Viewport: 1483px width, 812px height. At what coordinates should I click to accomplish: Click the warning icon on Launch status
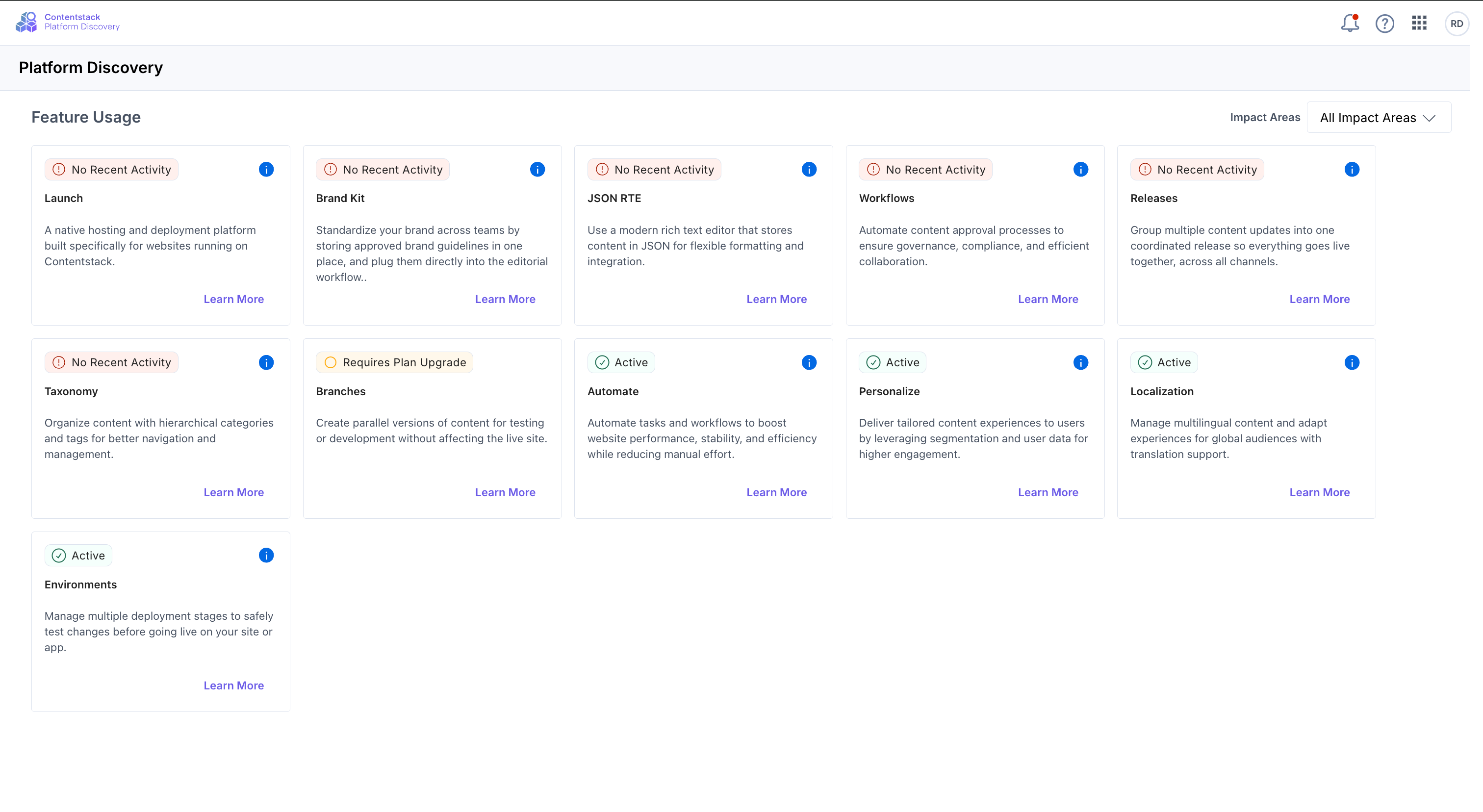coord(59,169)
